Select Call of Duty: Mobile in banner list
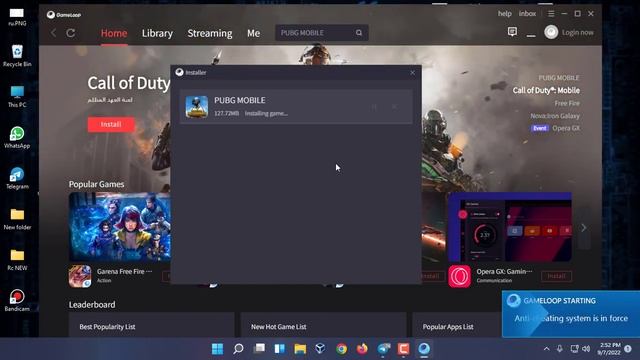Image resolution: width=640 pixels, height=360 pixels. tap(546, 90)
